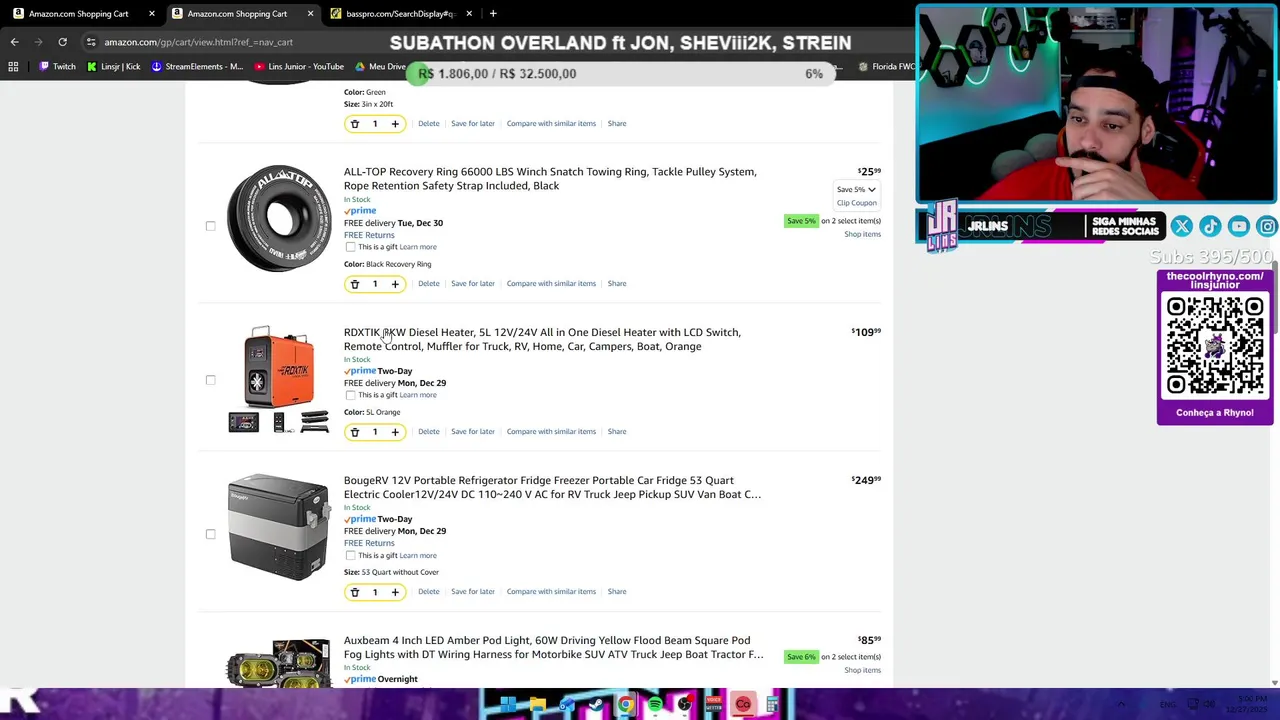Open Google Chrome on the taskbar
This screenshot has width=1280, height=720.
coord(626,705)
